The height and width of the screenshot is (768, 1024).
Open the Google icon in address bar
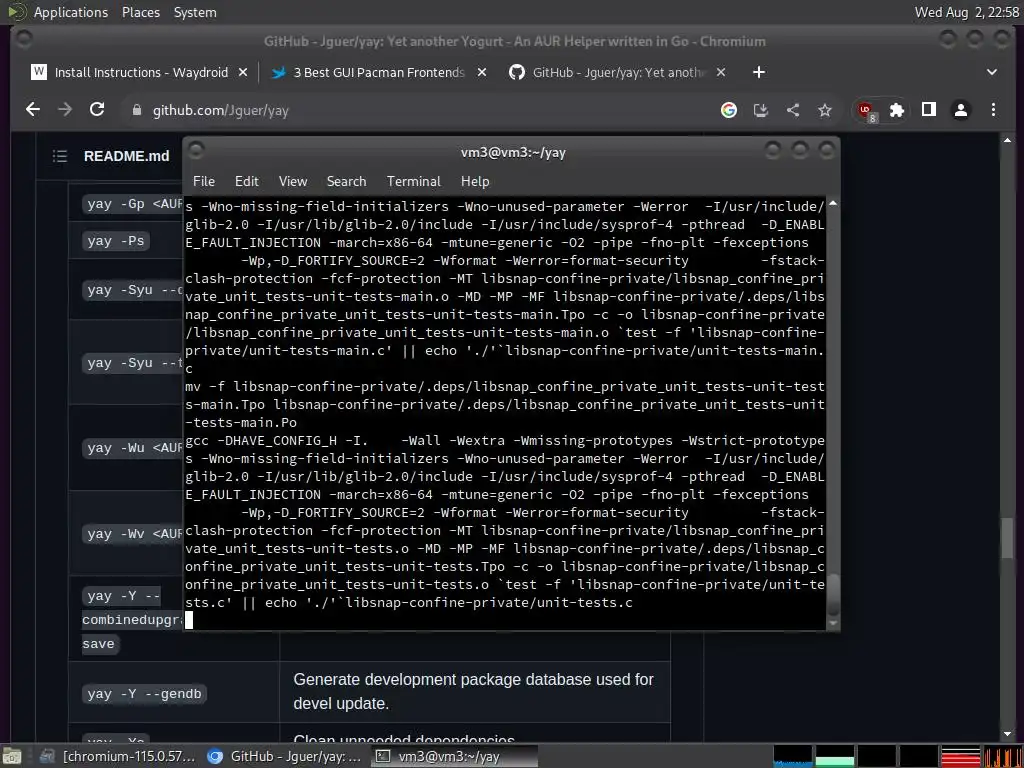point(729,110)
